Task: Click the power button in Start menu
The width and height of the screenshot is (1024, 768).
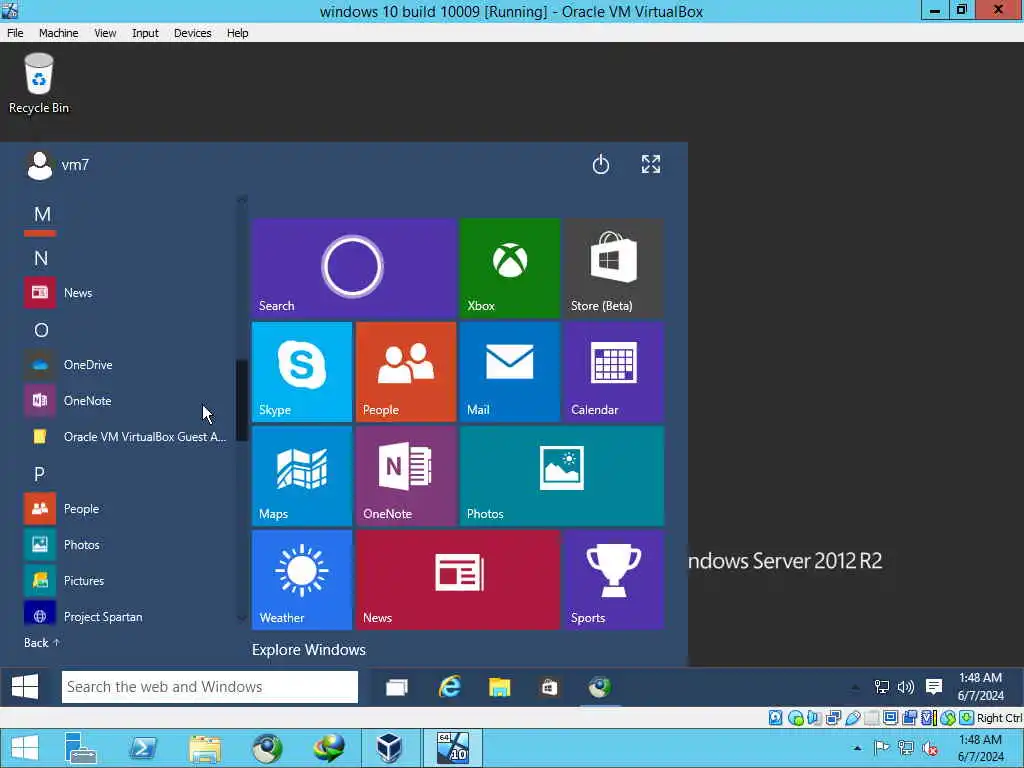Action: (x=601, y=165)
